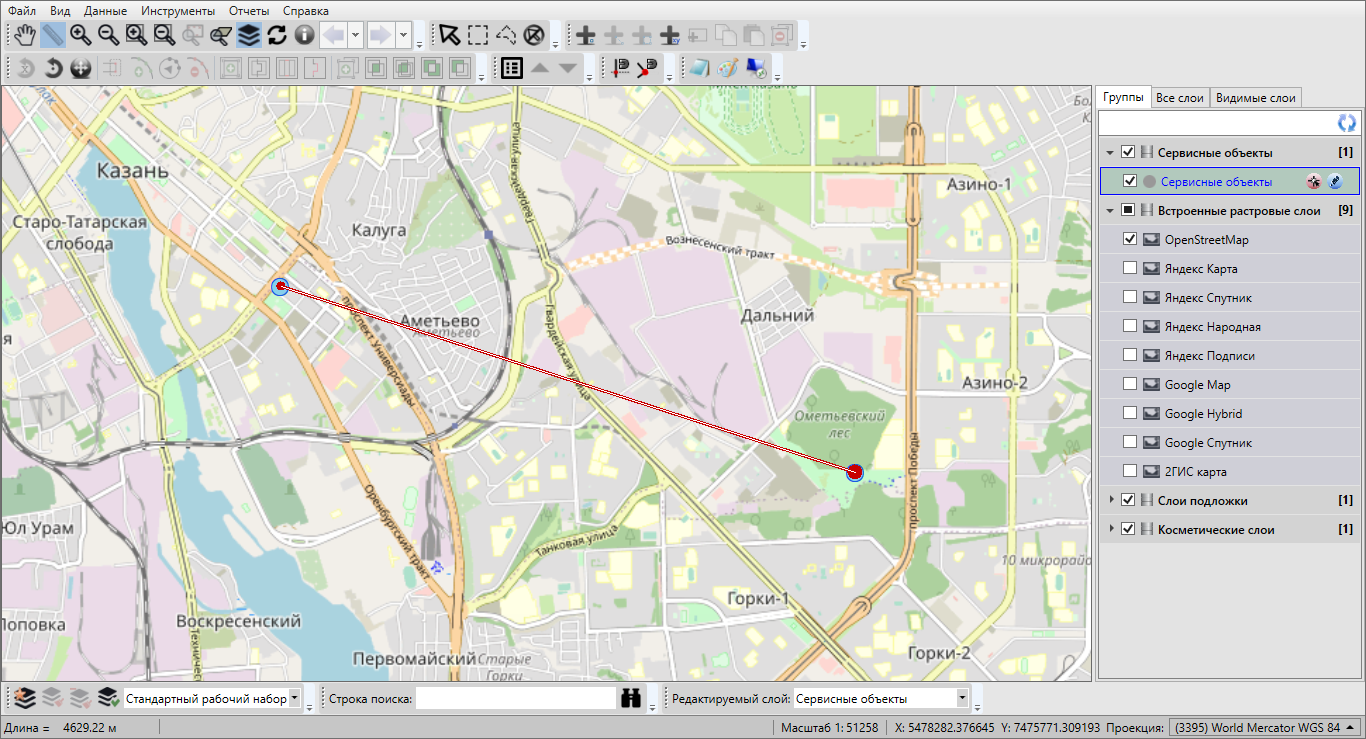Open the Редактируемый слой dropdown
Screen dimensions: 1366x739
tap(962, 698)
